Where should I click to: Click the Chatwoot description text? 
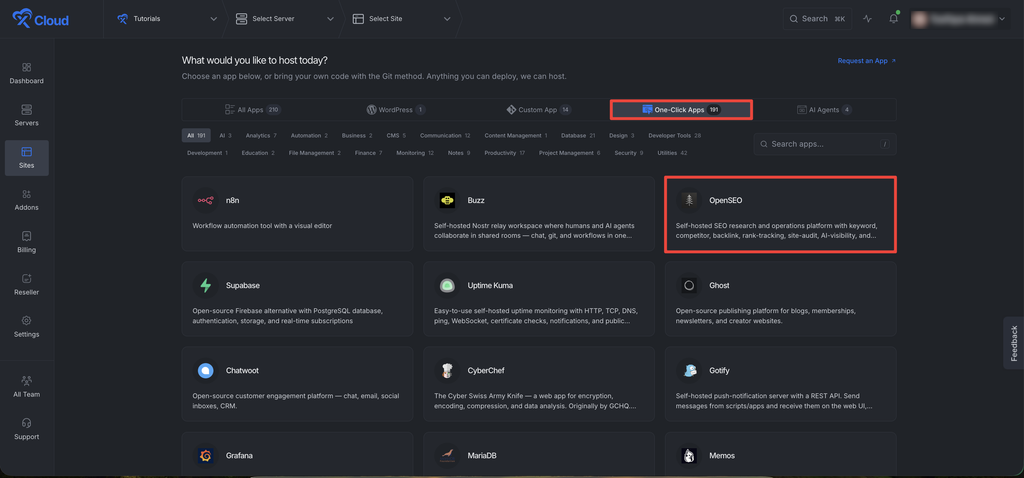click(x=296, y=400)
